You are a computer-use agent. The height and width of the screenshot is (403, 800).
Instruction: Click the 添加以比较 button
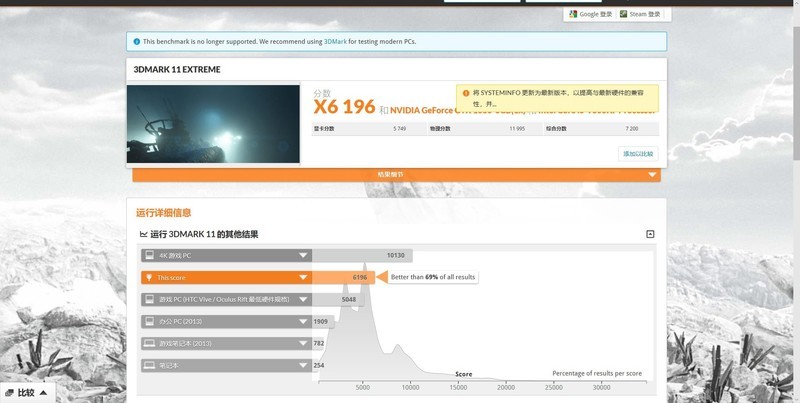point(638,154)
